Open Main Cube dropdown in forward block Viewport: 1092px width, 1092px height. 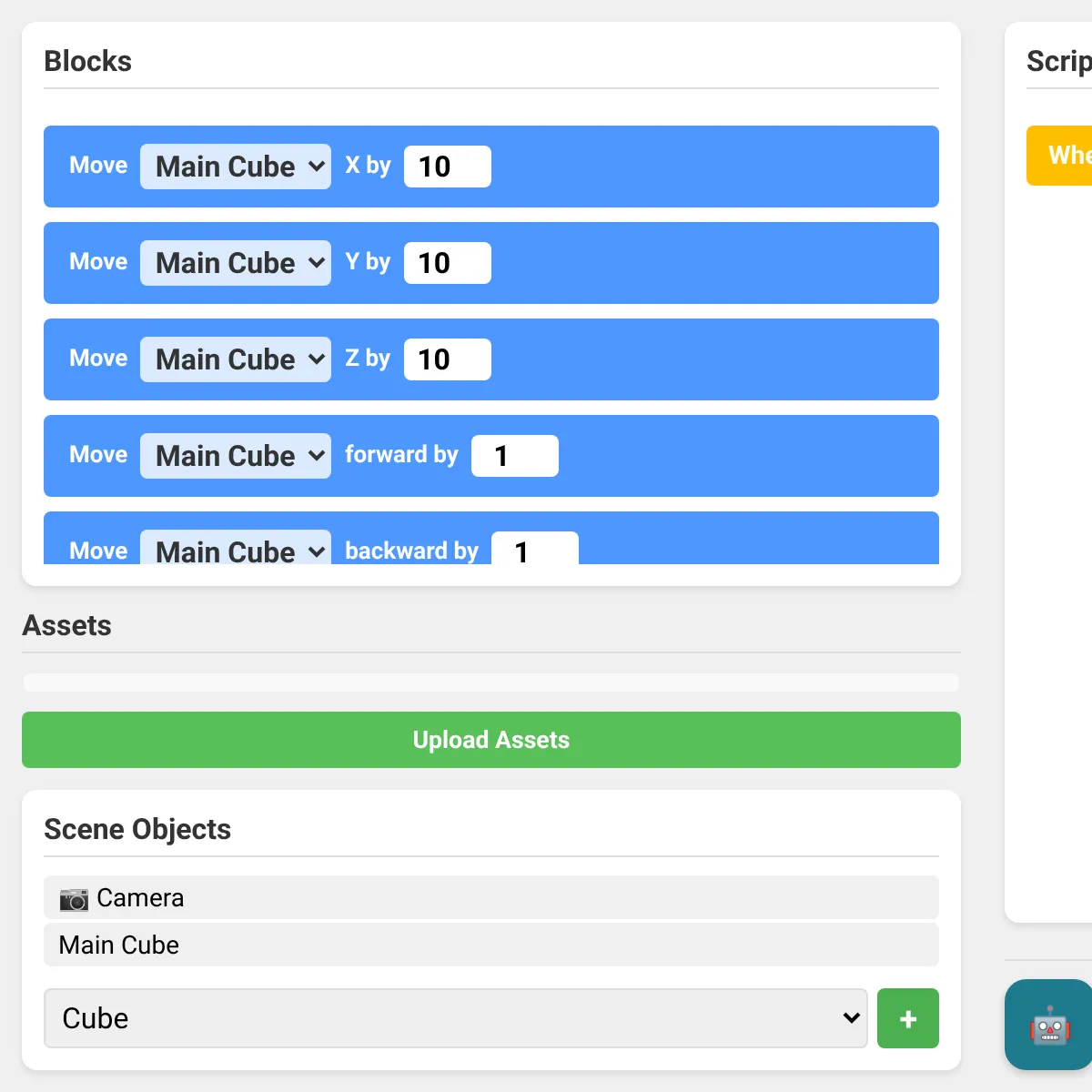tap(236, 456)
